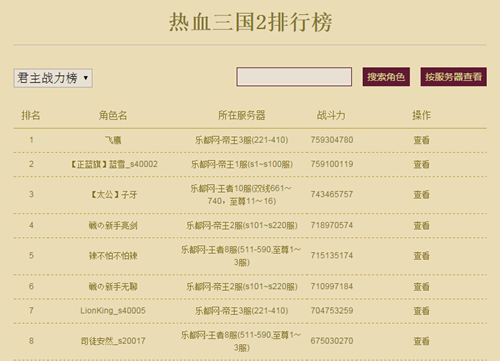Click rank 6 character name cell
Image resolution: width=500 pixels, height=361 pixels.
tap(113, 287)
